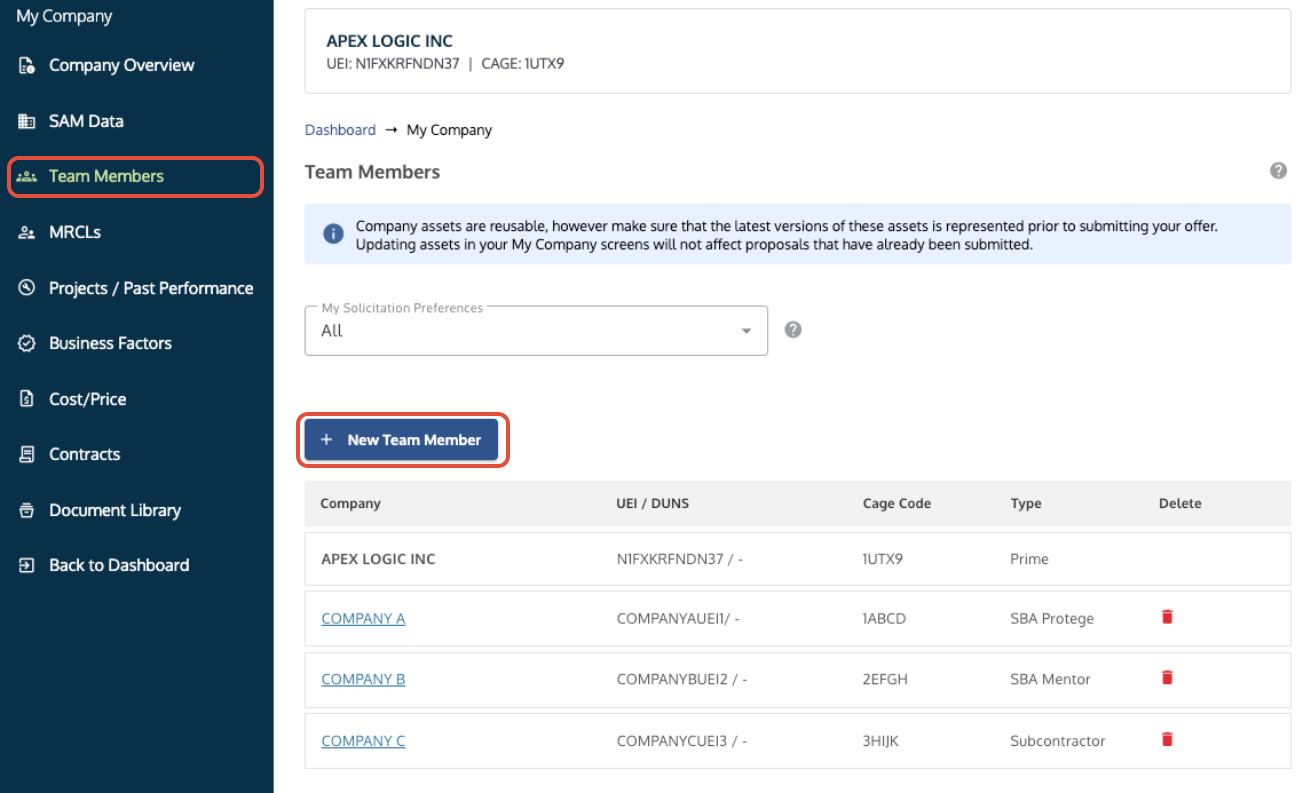
Task: Click the Team Members people icon
Action: 27,176
